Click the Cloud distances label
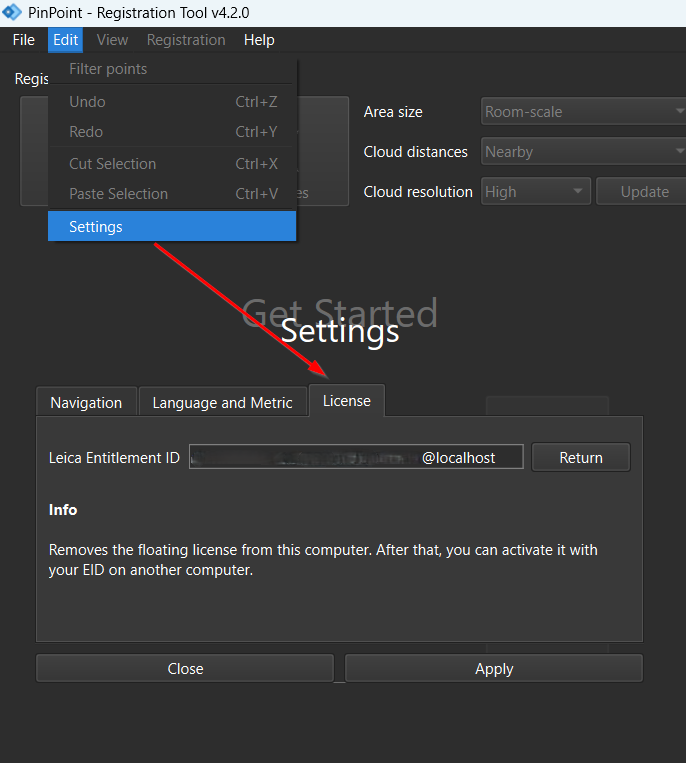This screenshot has width=686, height=763. pyautogui.click(x=415, y=152)
